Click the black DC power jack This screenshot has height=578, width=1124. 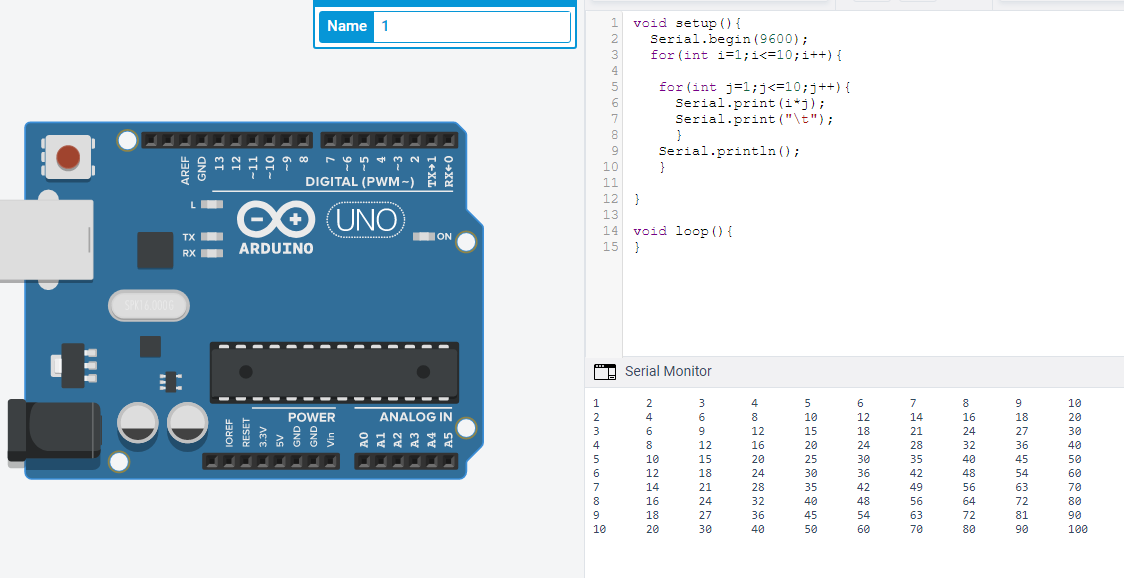54,430
